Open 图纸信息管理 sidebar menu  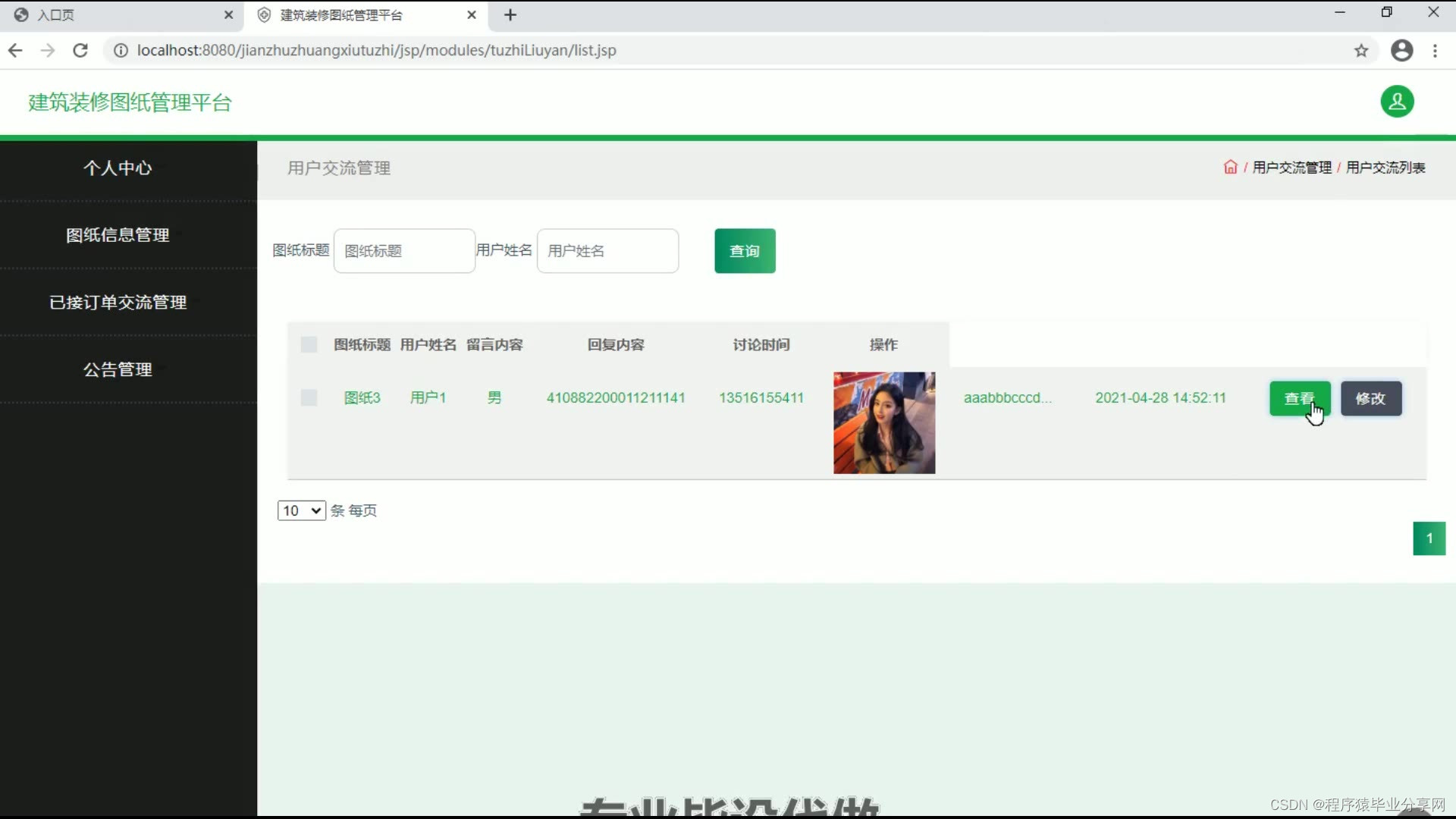[x=118, y=235]
